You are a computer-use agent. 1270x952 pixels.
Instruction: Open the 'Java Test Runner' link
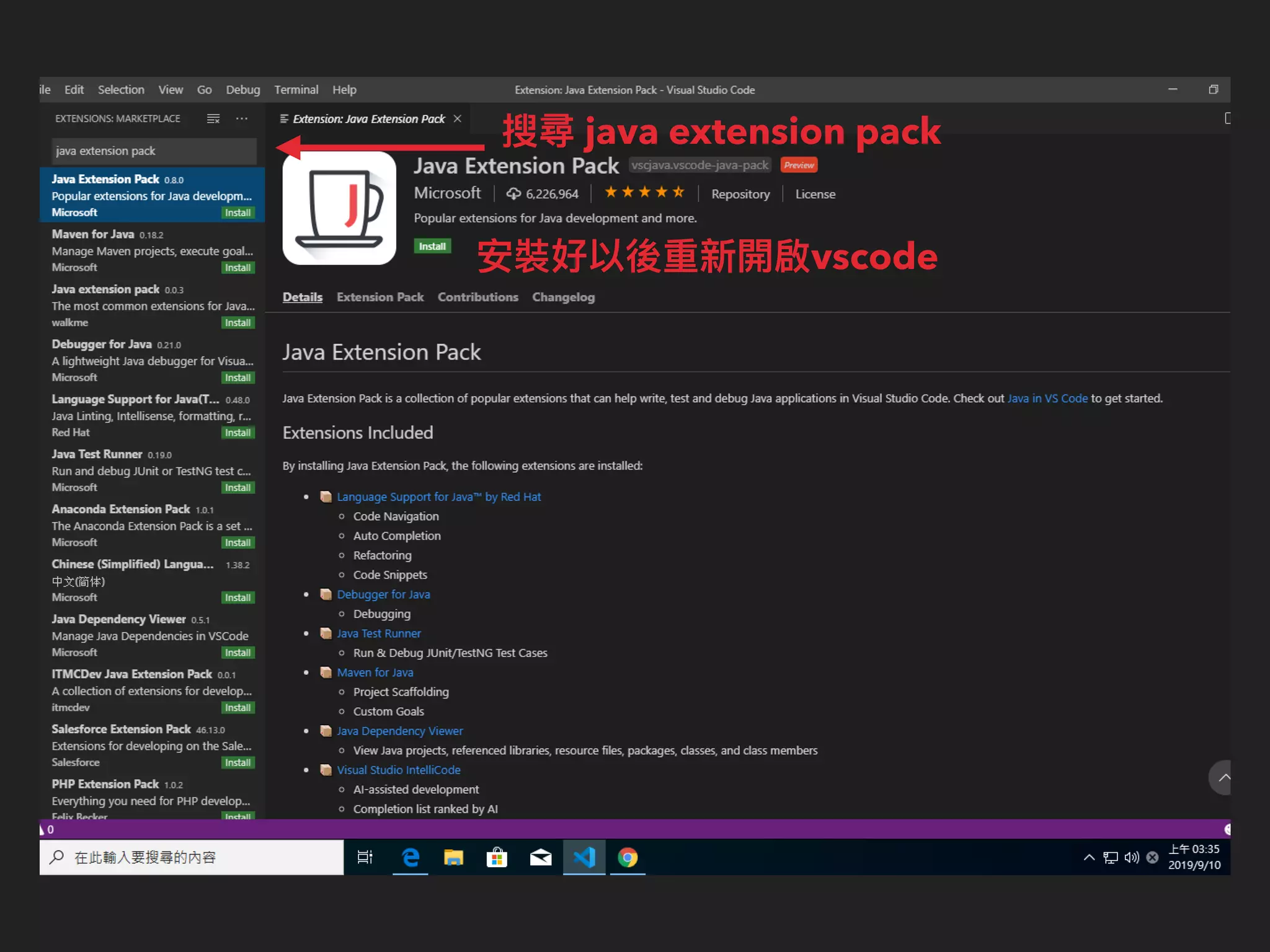point(379,633)
